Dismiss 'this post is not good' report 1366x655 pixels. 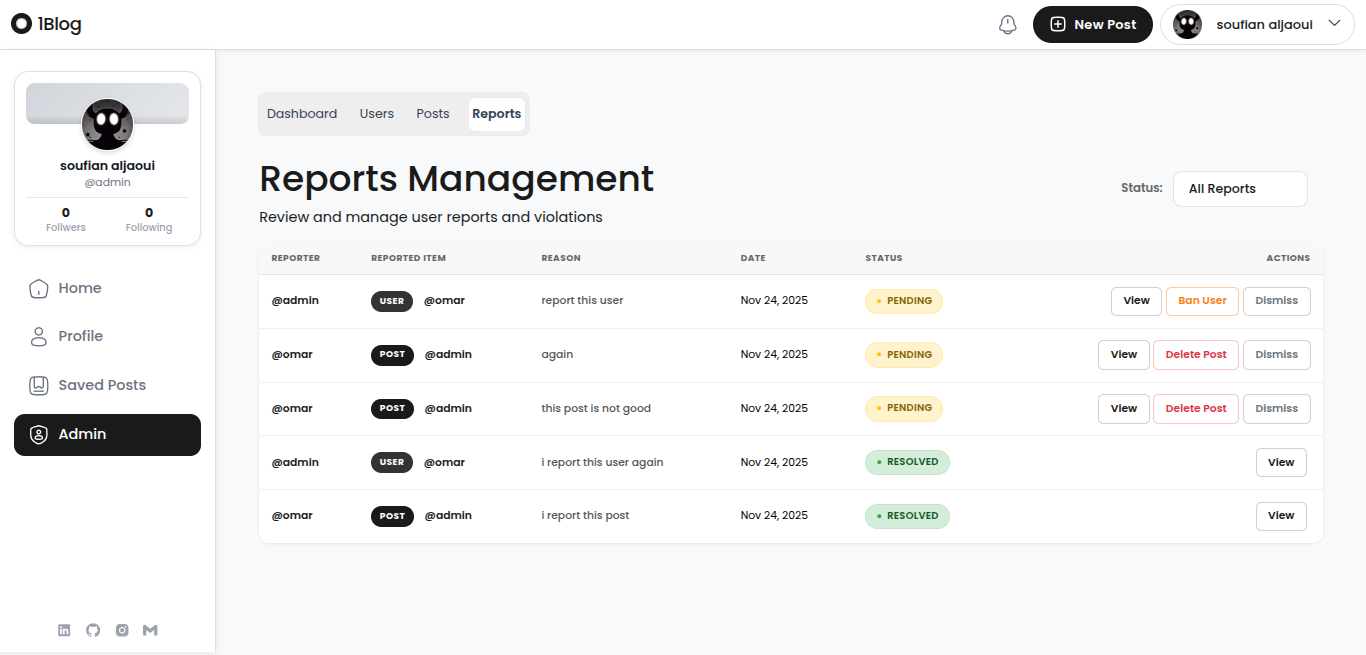click(1276, 409)
